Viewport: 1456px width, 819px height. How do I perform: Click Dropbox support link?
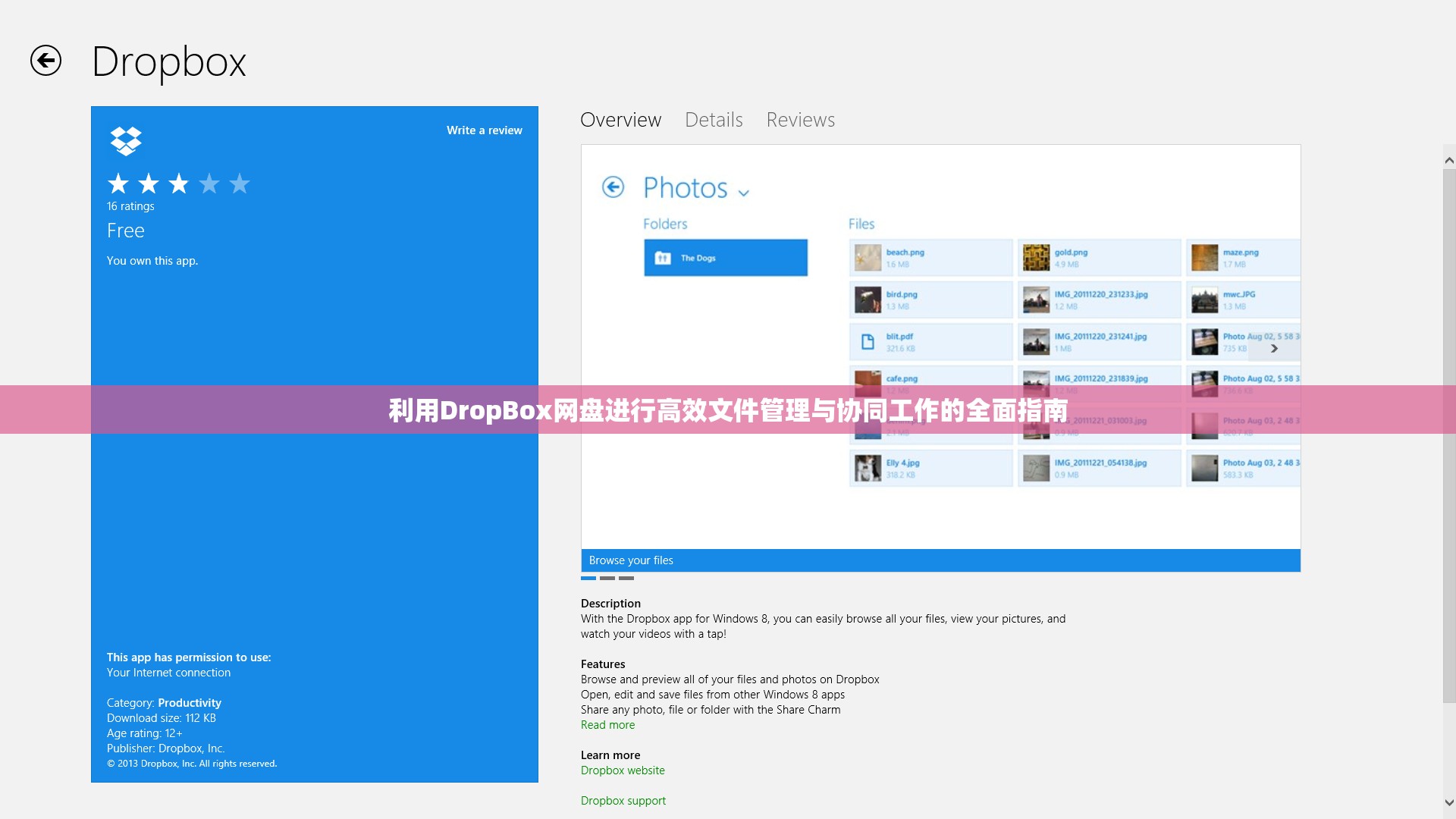point(623,800)
